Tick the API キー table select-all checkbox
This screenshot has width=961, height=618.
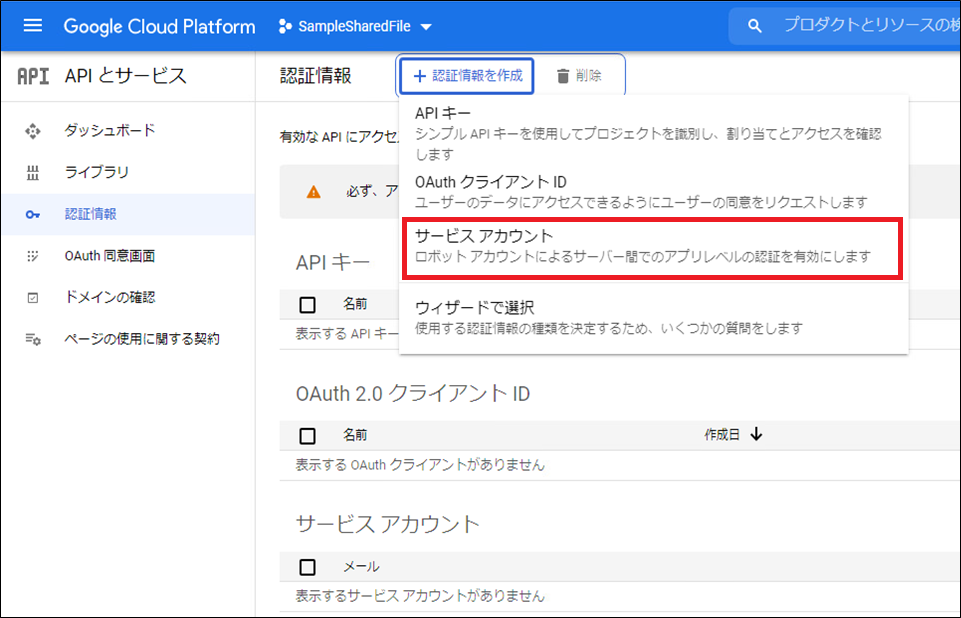(x=308, y=304)
